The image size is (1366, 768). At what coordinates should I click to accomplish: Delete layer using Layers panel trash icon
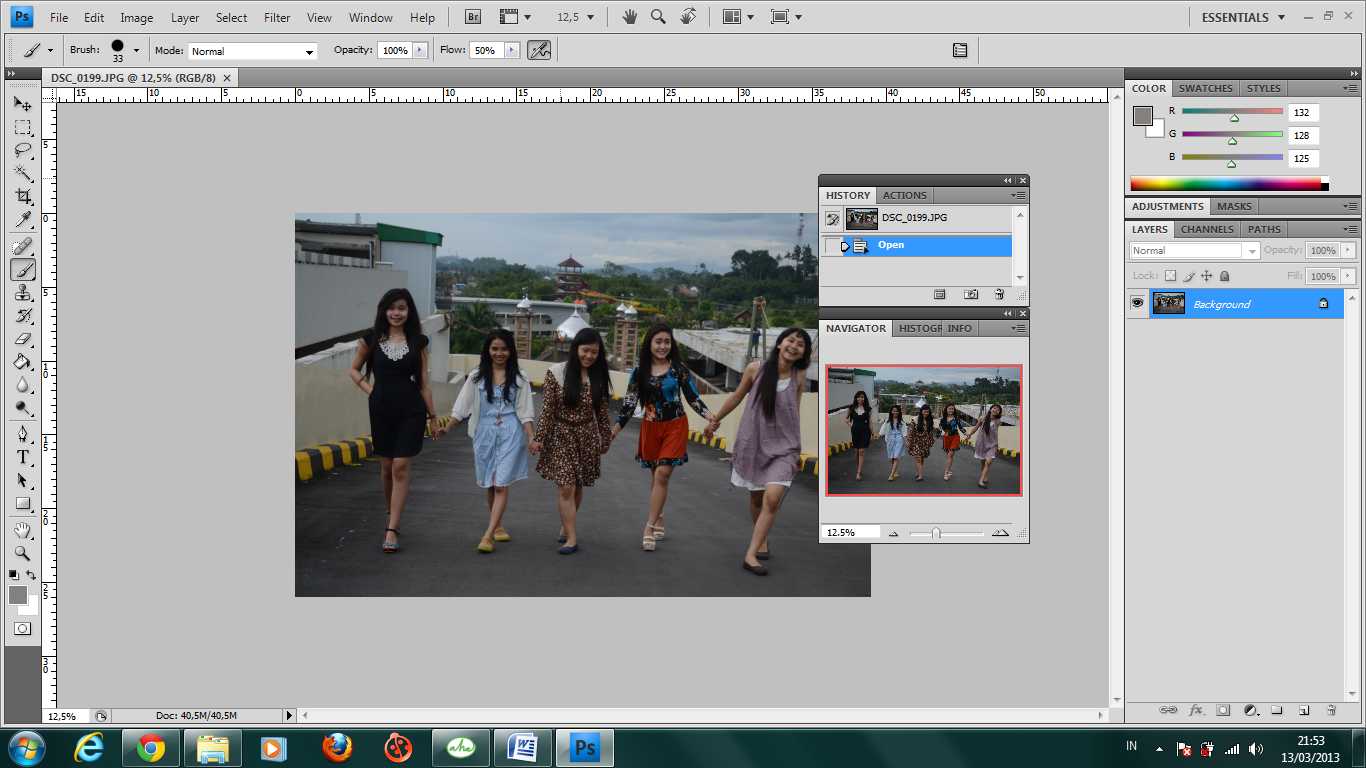(x=1331, y=710)
